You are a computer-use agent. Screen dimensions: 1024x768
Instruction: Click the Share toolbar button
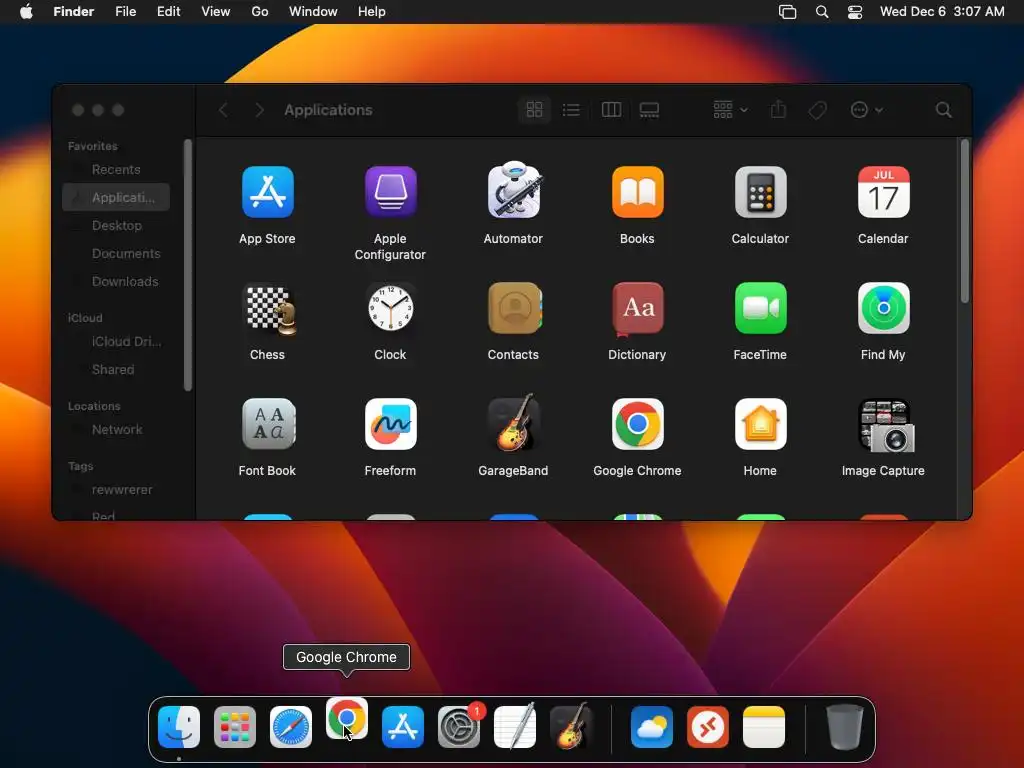778,110
